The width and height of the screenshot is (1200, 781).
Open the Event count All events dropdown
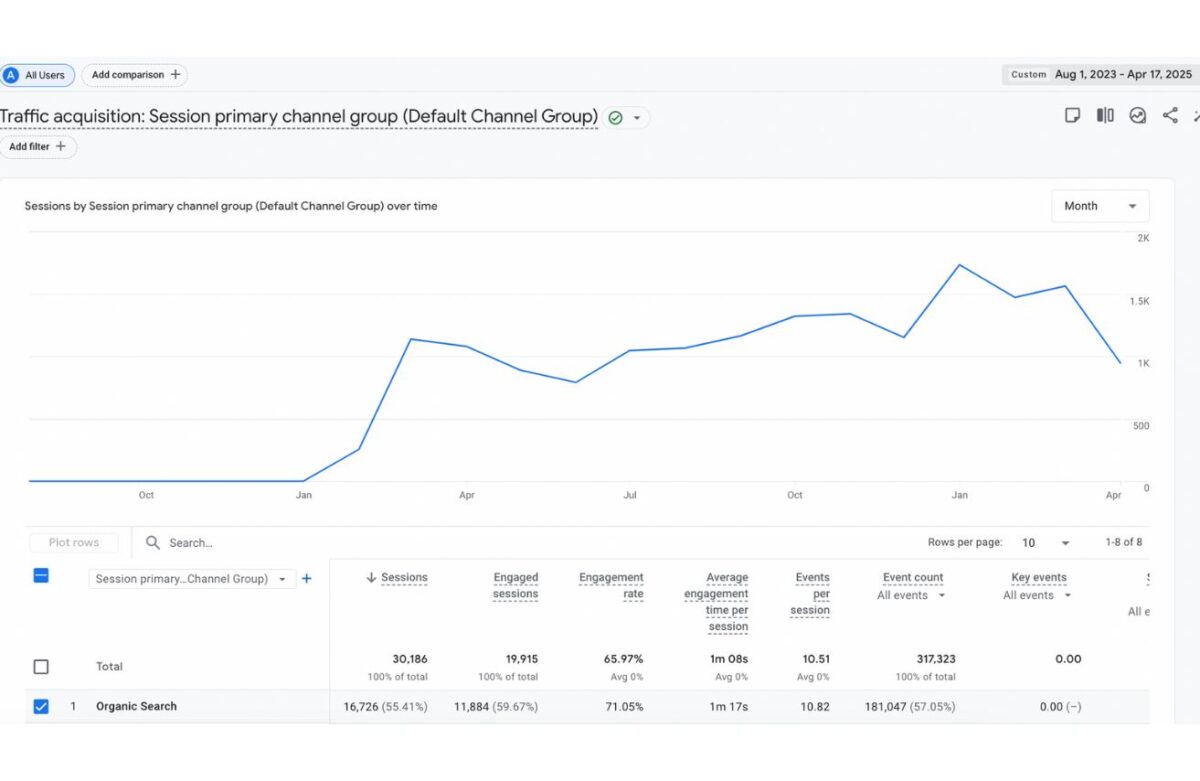pyautogui.click(x=910, y=595)
